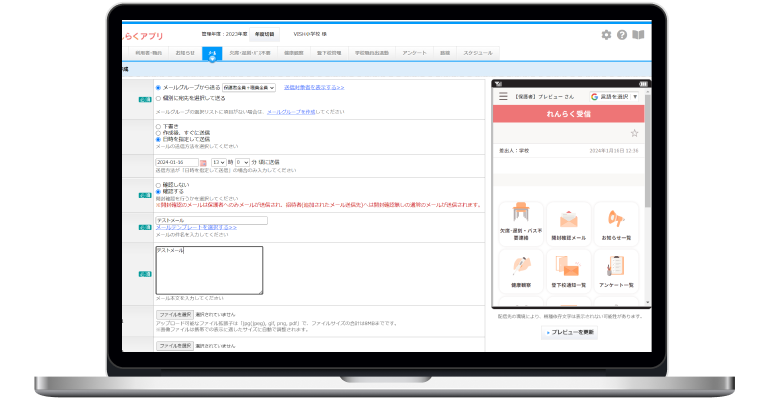Toggle the favorite star in the preview

tap(634, 133)
